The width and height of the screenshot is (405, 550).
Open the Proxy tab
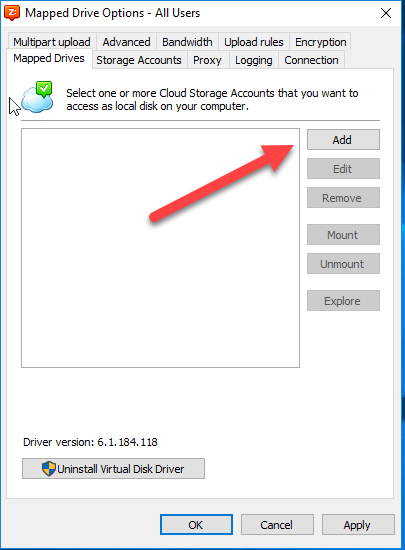pos(207,60)
